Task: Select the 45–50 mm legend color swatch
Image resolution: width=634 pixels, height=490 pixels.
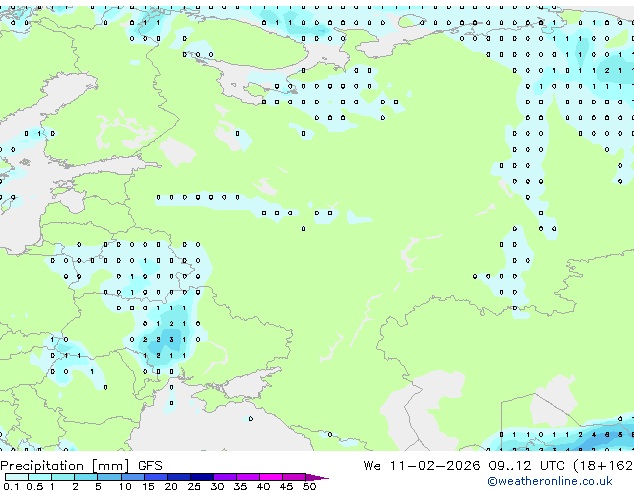Action: (294, 477)
